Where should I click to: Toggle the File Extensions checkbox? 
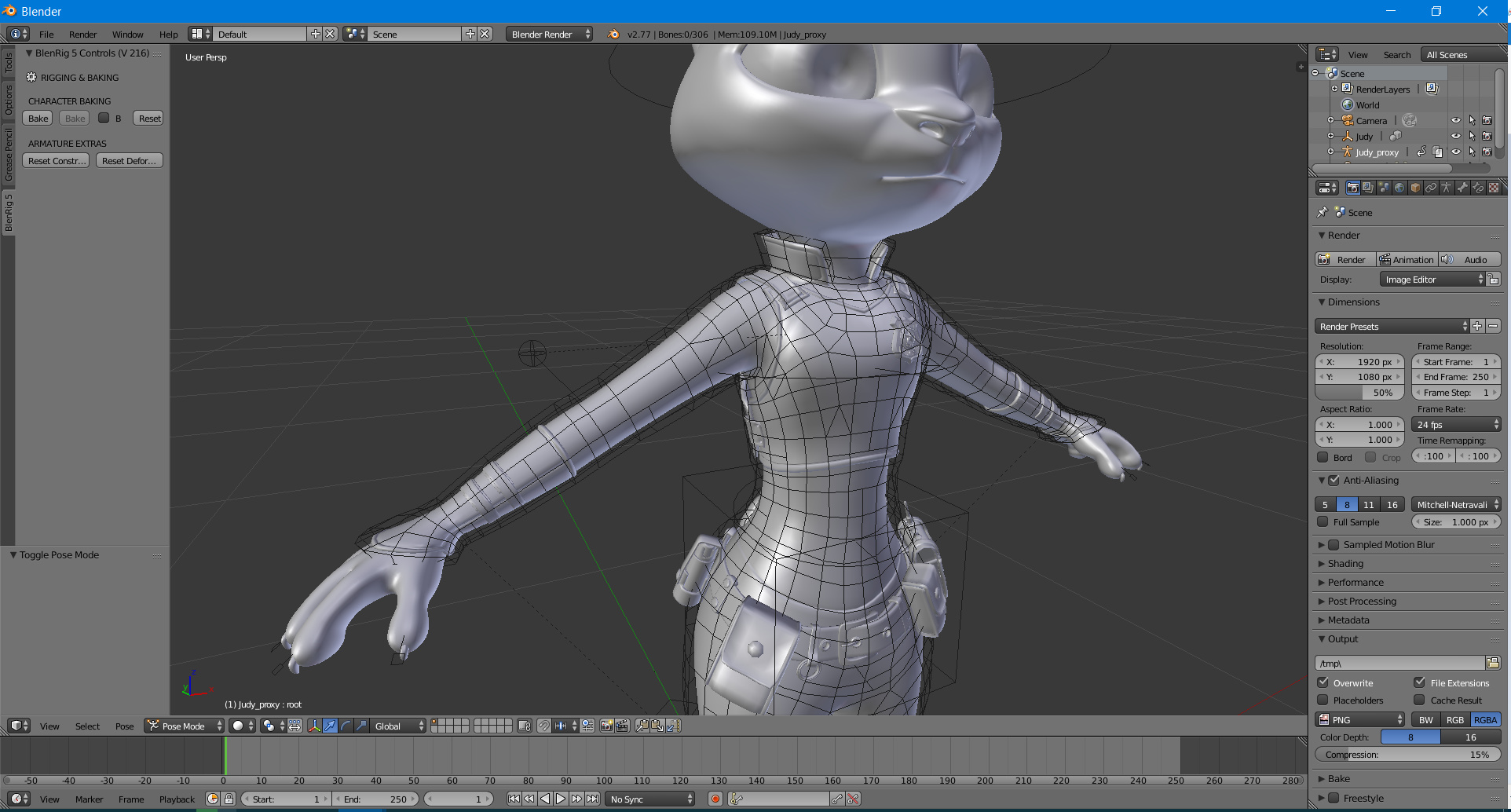pos(1420,682)
